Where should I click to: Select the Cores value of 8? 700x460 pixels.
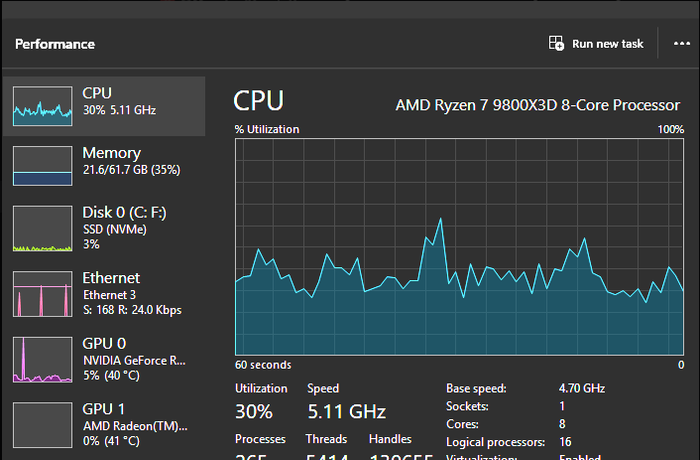(562, 424)
